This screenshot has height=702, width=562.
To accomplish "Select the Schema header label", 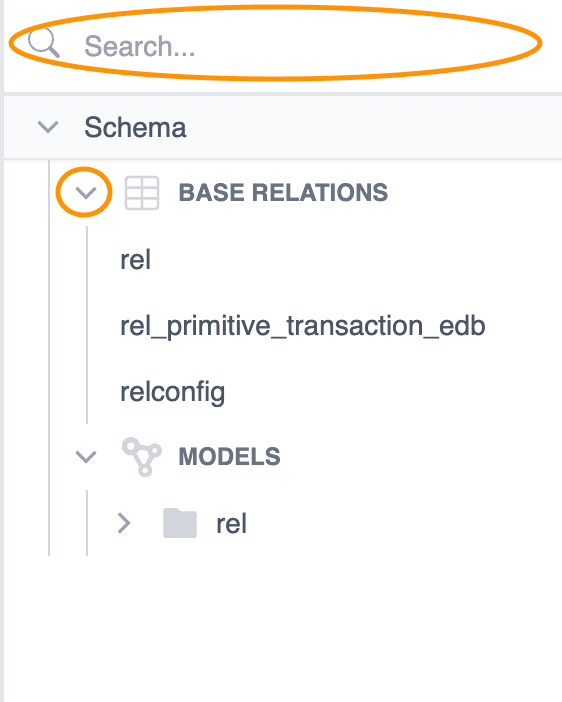I will pyautogui.click(x=135, y=128).
